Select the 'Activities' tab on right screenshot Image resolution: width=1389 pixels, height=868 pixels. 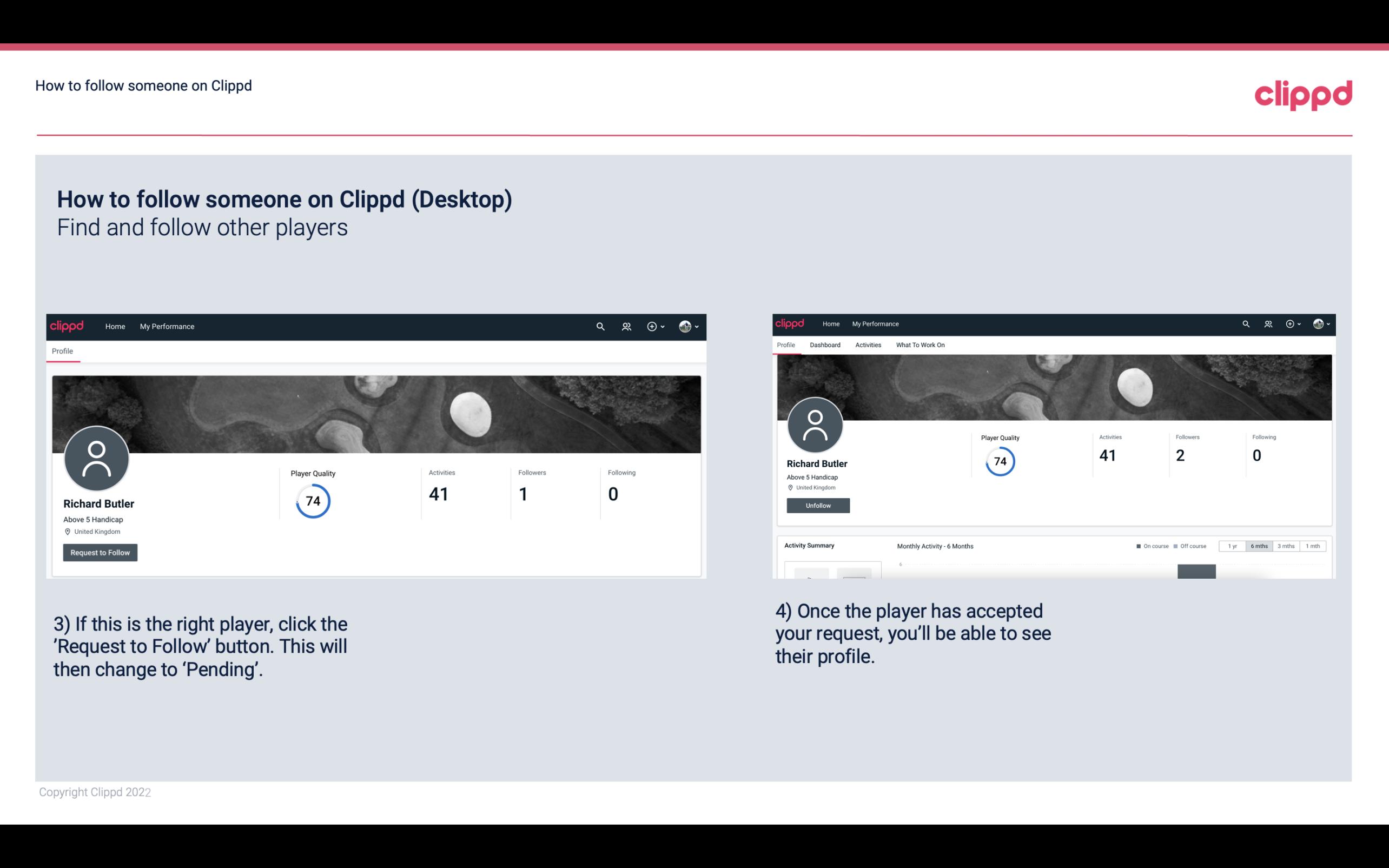(x=867, y=345)
